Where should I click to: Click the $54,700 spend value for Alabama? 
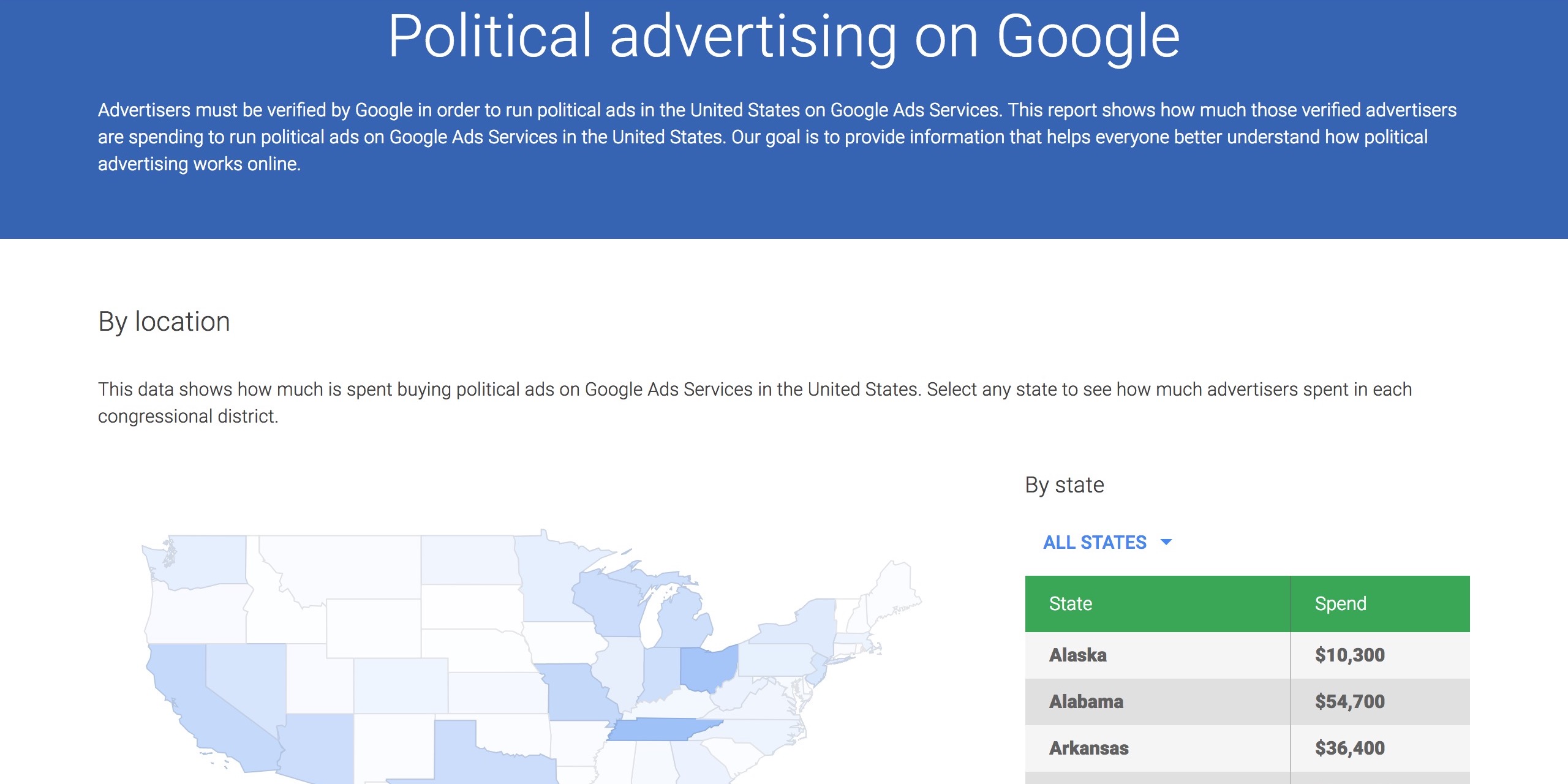tap(1349, 702)
